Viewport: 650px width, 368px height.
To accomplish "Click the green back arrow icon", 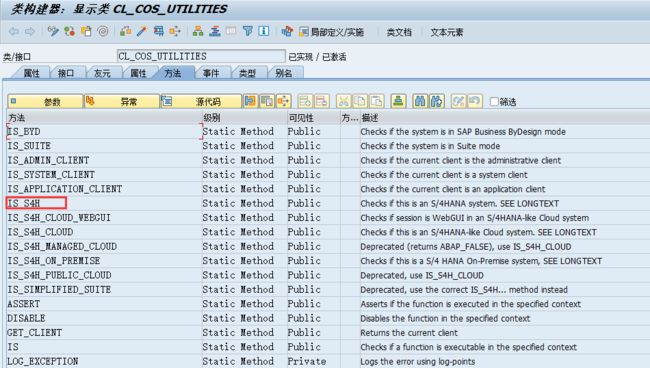I will coord(14,31).
